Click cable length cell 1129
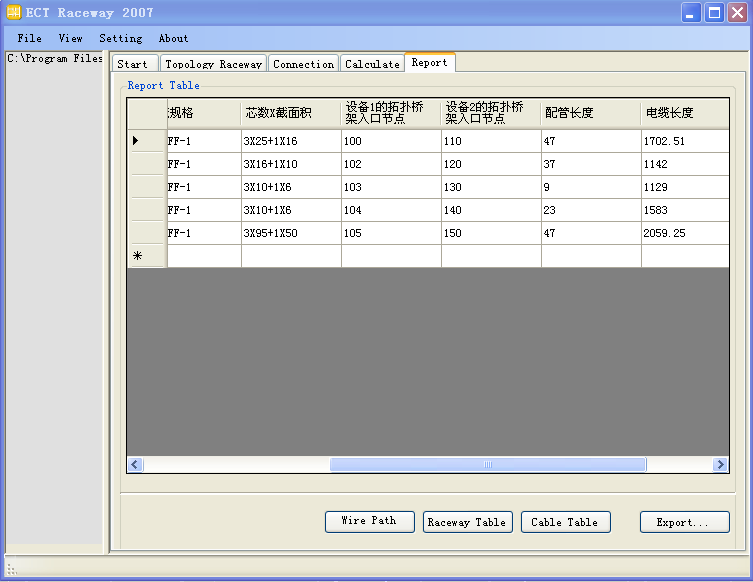The image size is (753, 582). pos(685,187)
